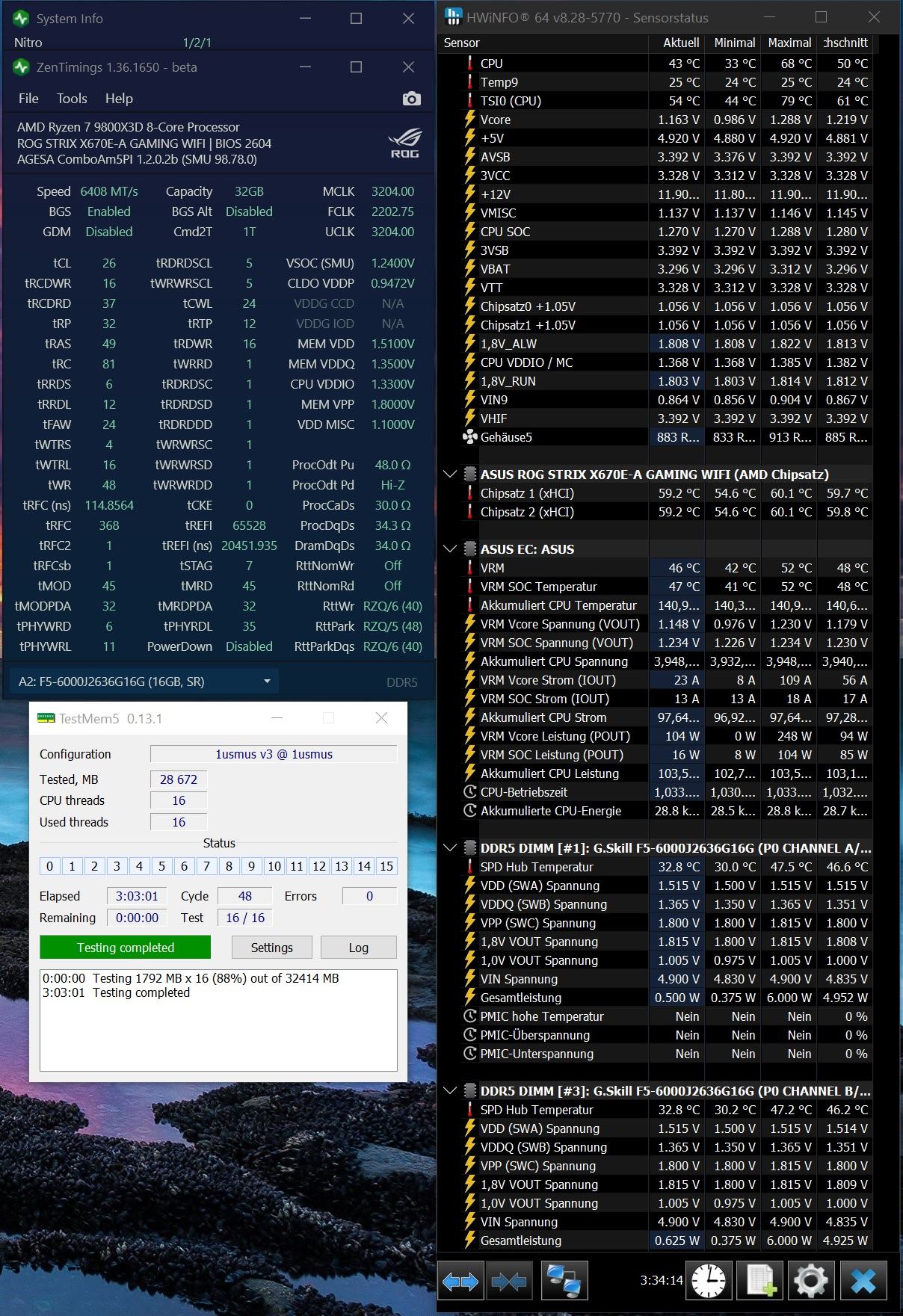
Task: Collapse the DDR5 DIMM [#1] section
Action: (450, 848)
